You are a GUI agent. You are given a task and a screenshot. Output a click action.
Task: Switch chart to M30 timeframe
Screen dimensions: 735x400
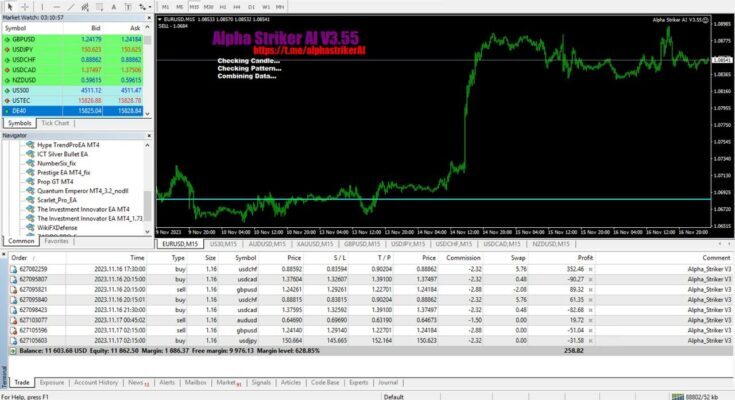point(209,7)
